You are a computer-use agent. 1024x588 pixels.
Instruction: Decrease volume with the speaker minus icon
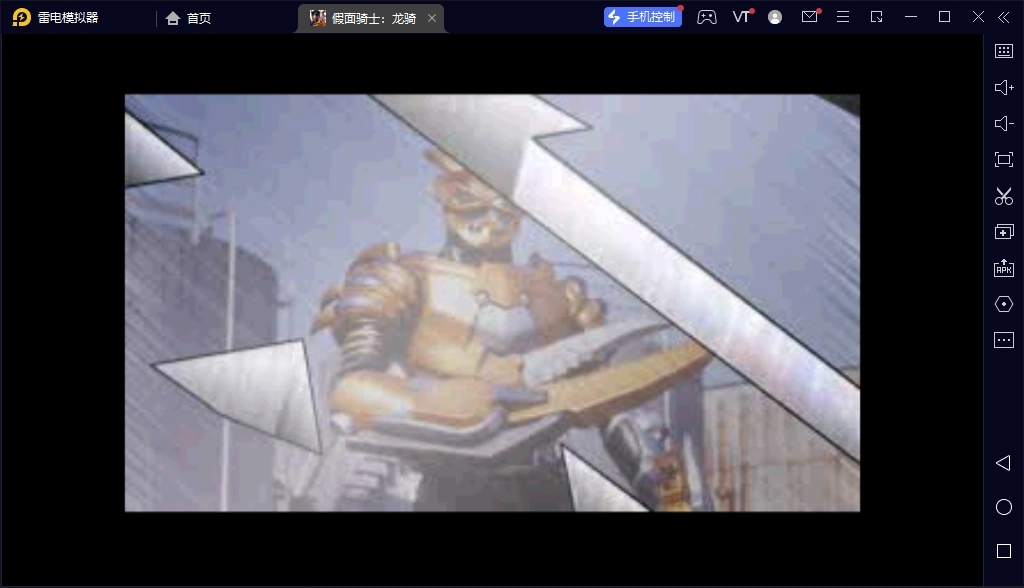(1004, 124)
